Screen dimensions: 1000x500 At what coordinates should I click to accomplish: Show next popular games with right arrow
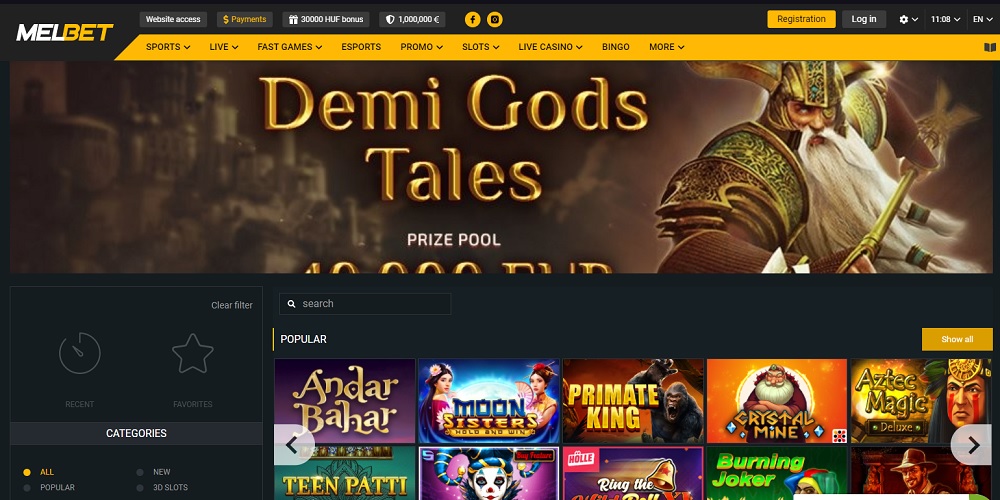pyautogui.click(x=972, y=445)
